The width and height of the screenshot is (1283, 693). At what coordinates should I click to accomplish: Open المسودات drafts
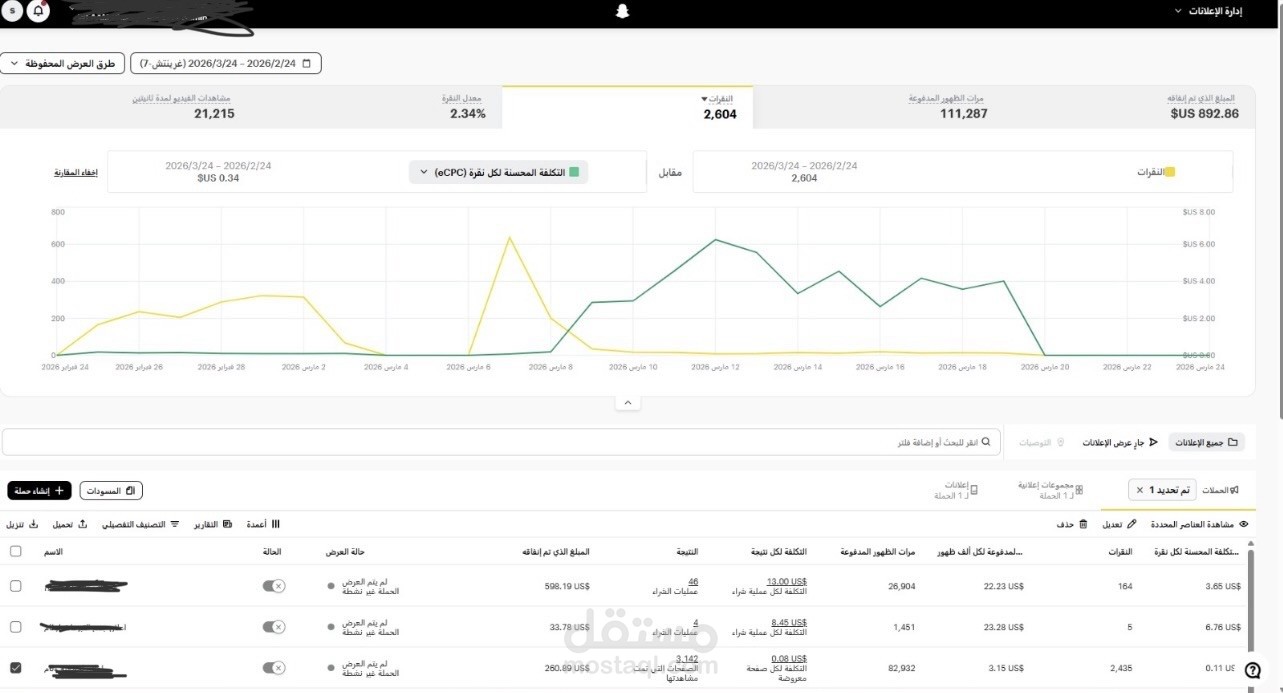111,490
